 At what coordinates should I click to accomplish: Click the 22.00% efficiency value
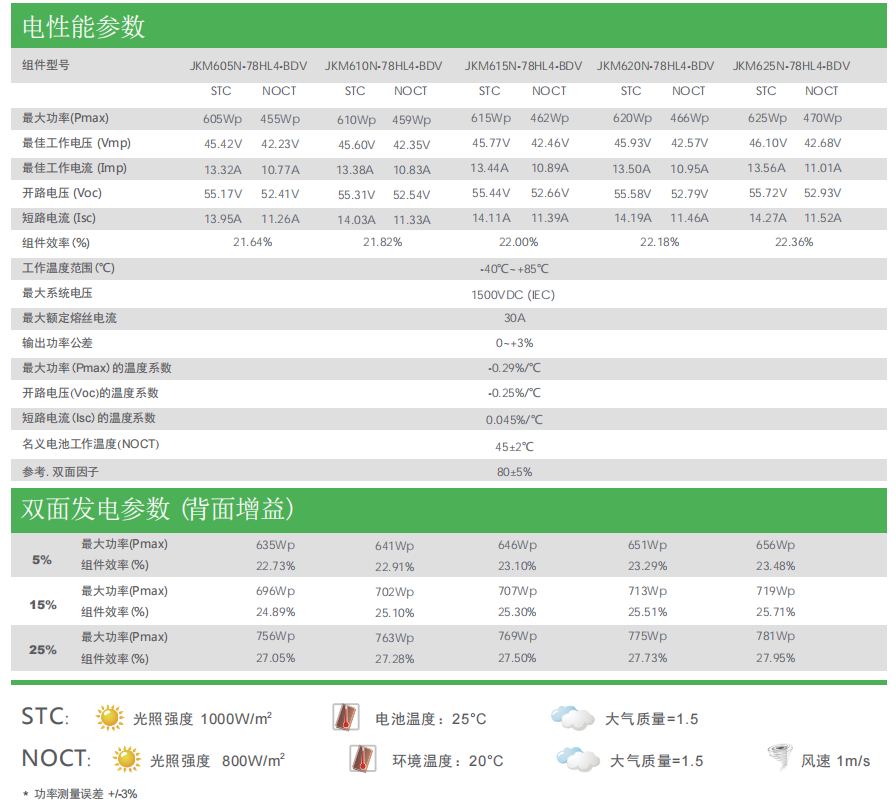click(x=518, y=242)
